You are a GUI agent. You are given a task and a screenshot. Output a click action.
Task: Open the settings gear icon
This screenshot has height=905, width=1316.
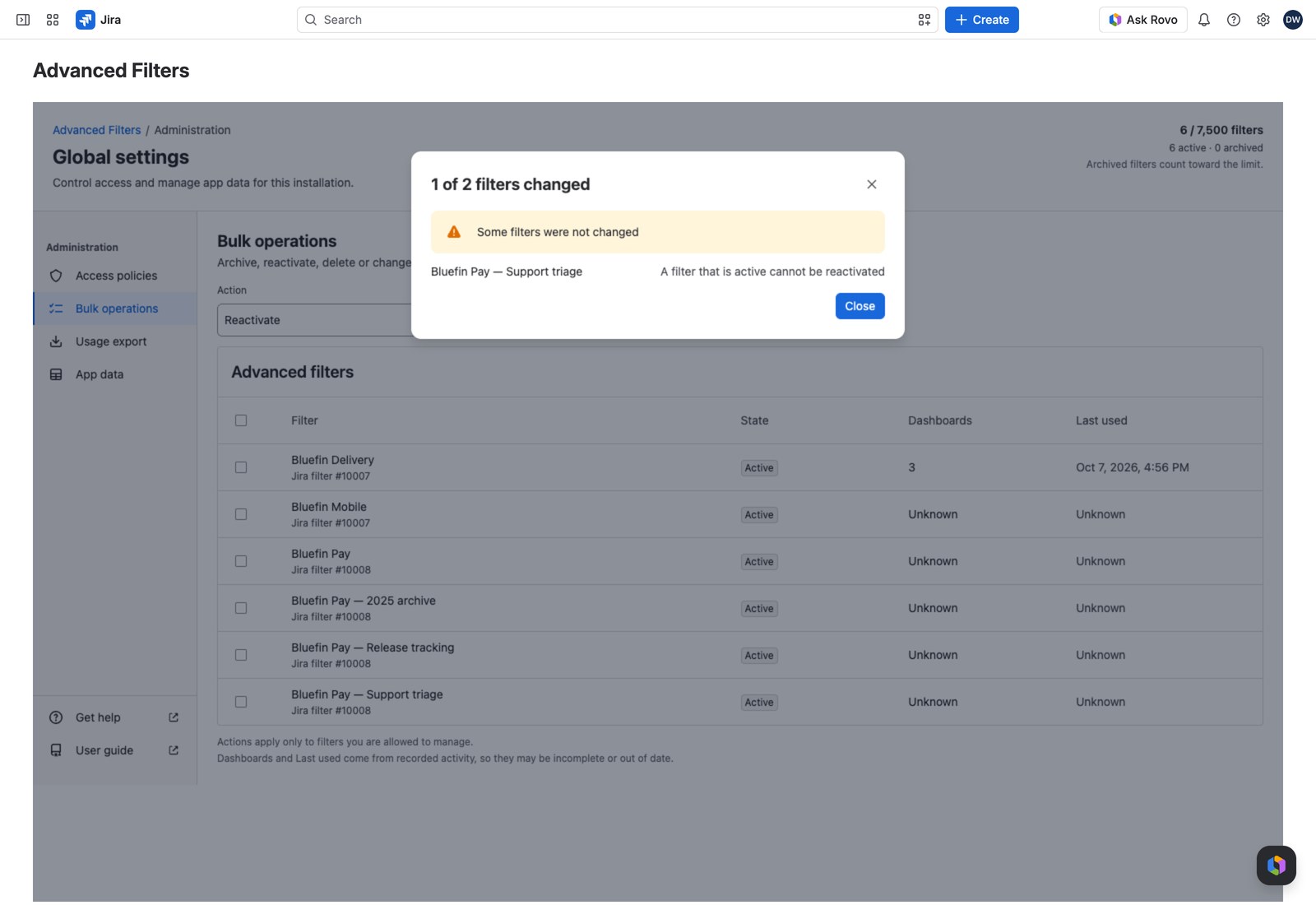click(1263, 20)
